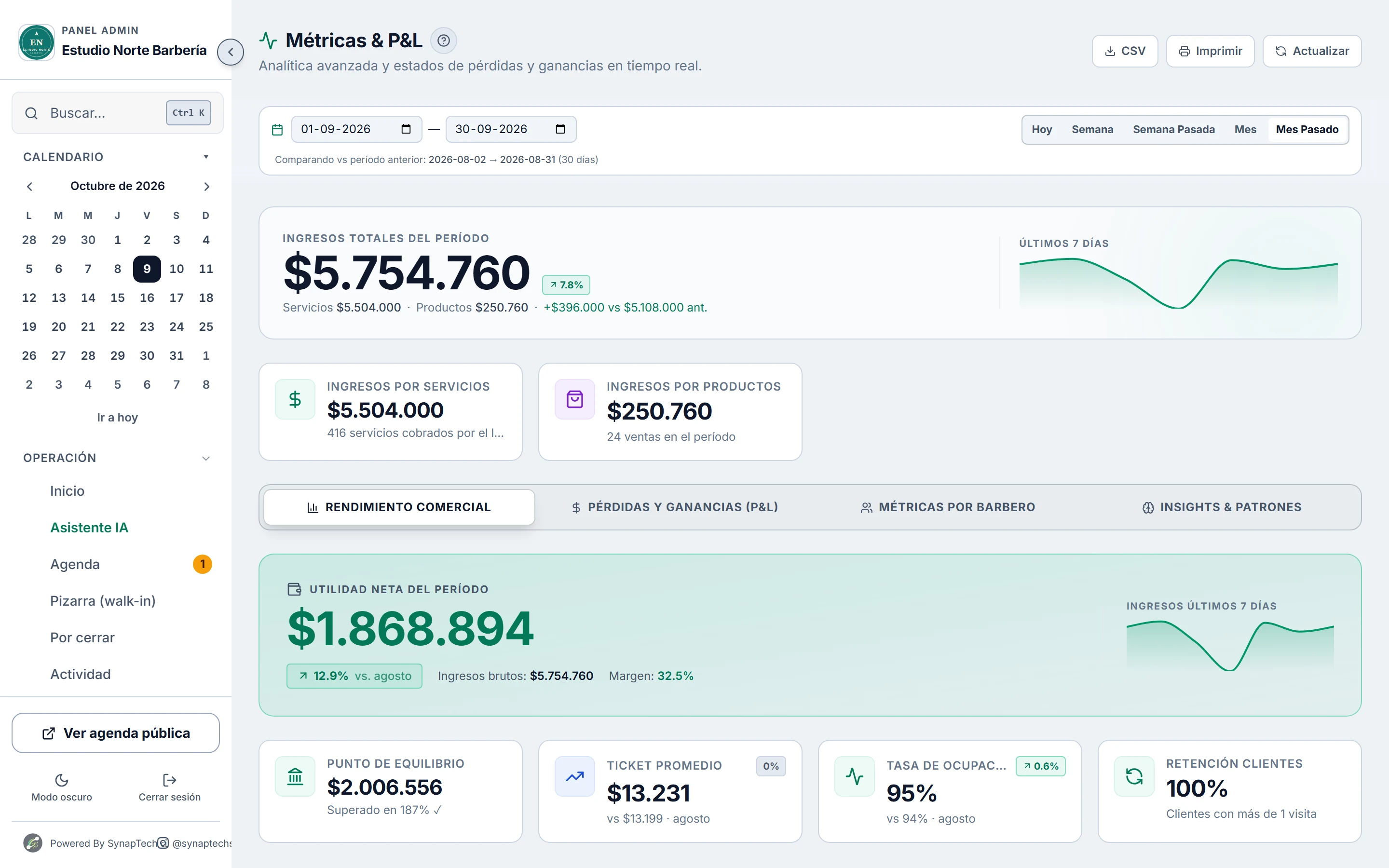Select the Mes period preset
1389x868 pixels.
click(1245, 129)
